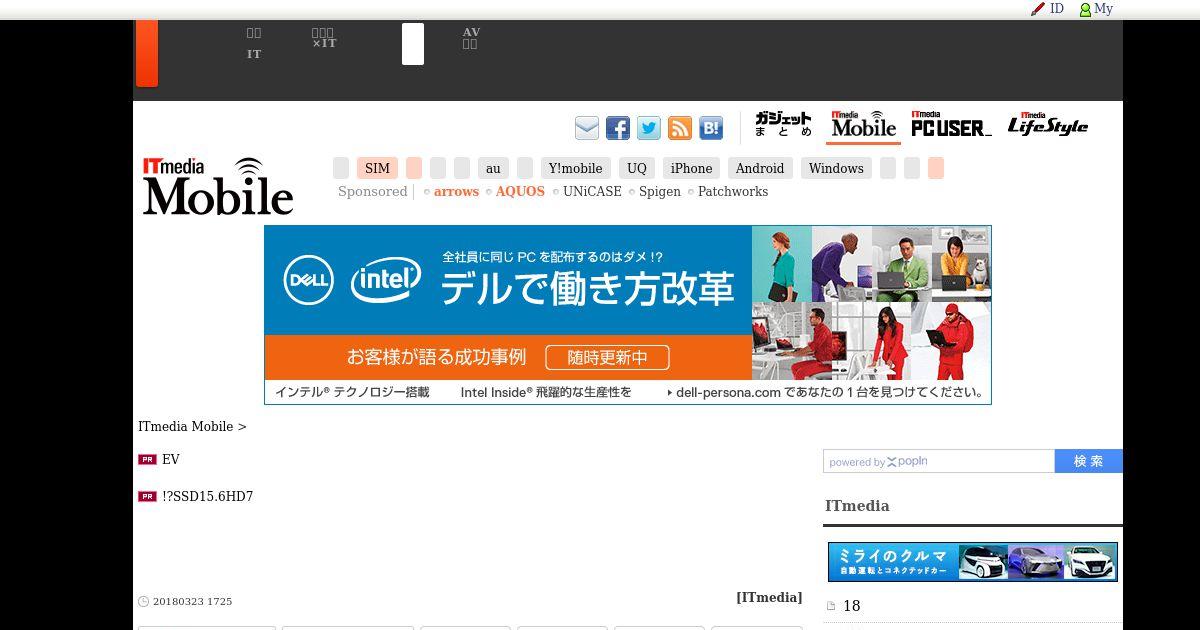This screenshot has width=1200, height=630.
Task: Click the Spigen sponsored link
Action: [660, 191]
